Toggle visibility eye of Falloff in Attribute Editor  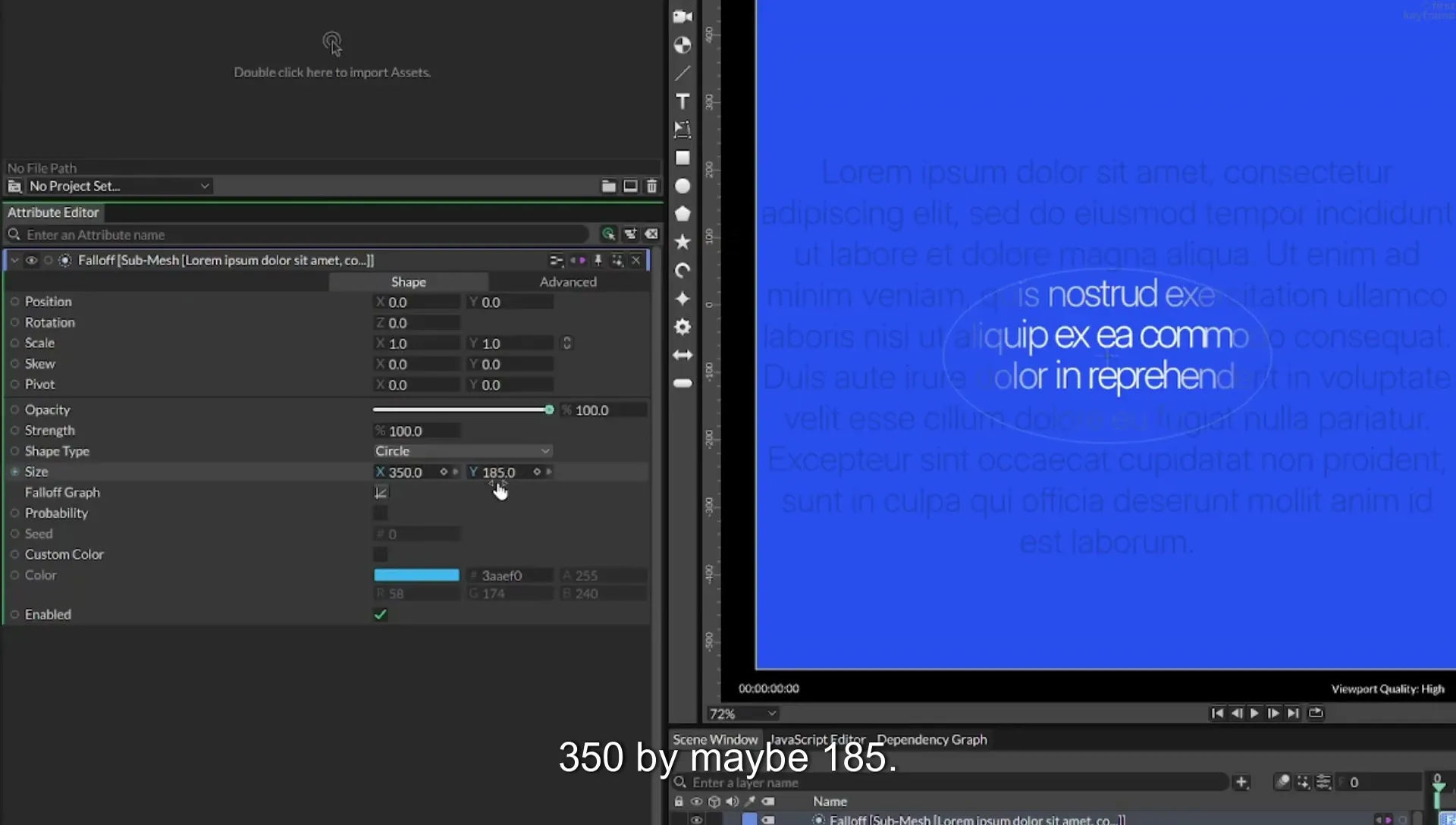click(x=31, y=260)
